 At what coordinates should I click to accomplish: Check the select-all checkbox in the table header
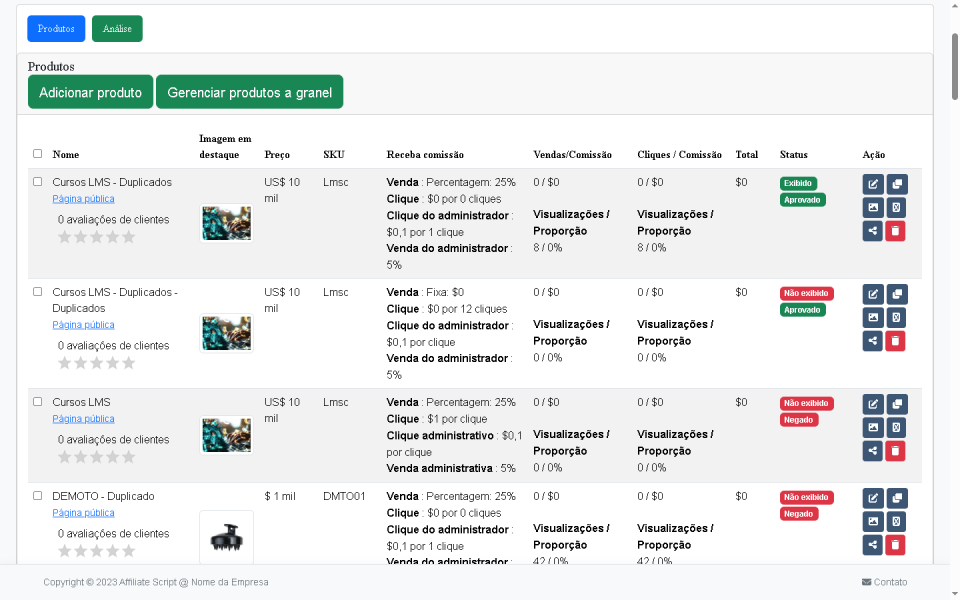[37, 153]
